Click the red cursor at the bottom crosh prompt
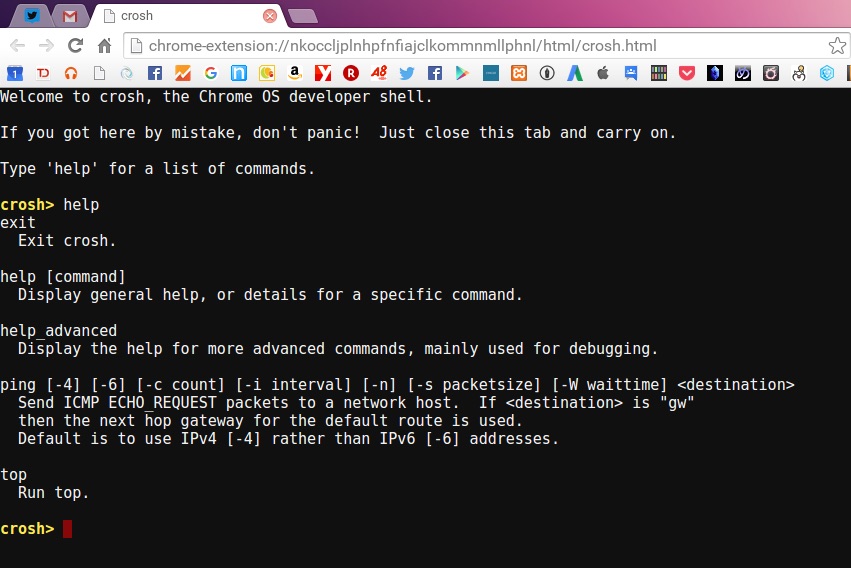Image resolution: width=851 pixels, height=568 pixels. (67, 528)
